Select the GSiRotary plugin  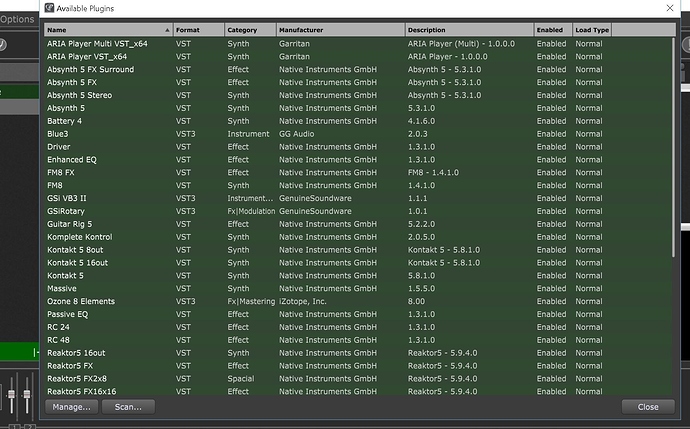pos(358,211)
